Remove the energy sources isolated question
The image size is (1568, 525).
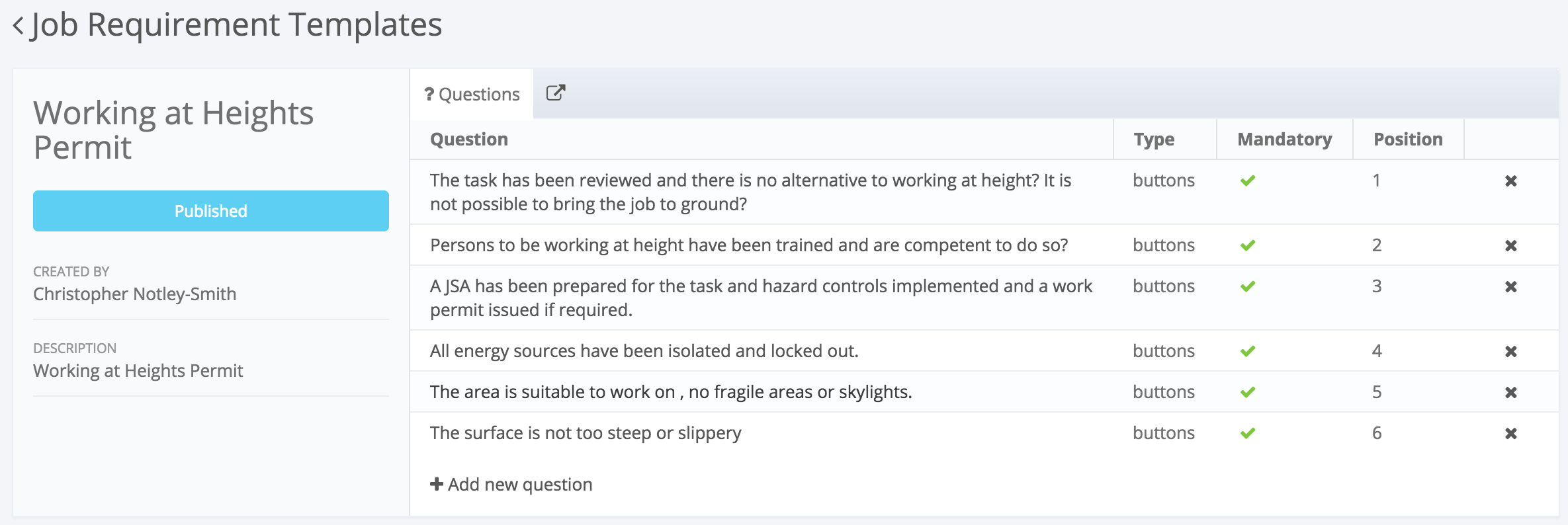1510,352
